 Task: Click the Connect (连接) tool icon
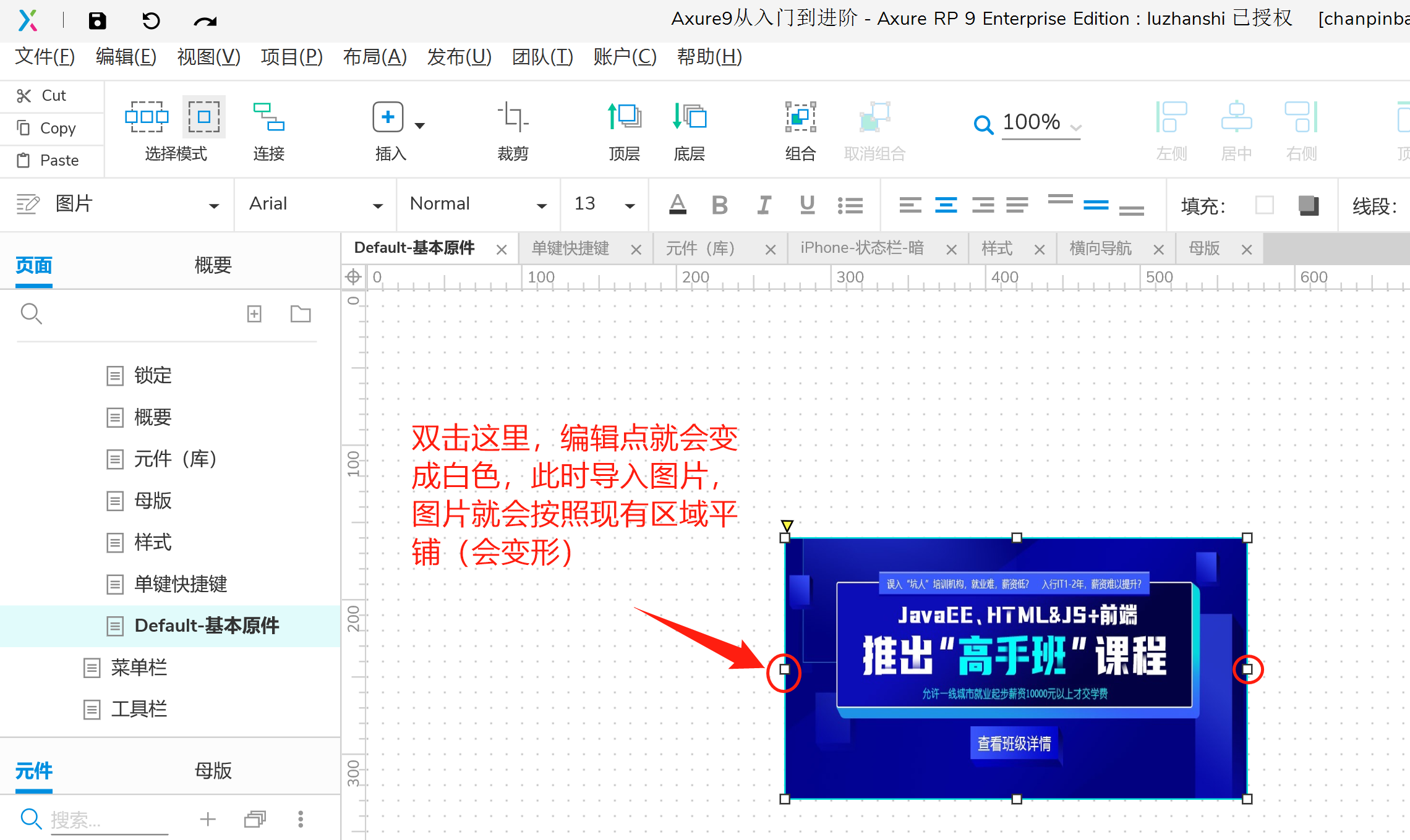click(x=268, y=117)
